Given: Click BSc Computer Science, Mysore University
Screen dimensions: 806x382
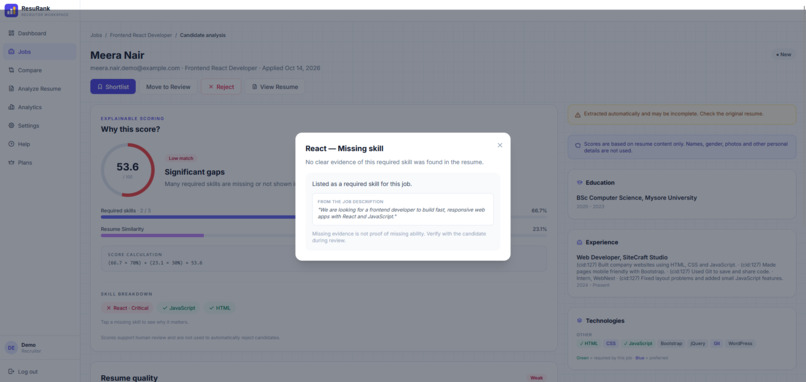Looking at the screenshot, I should coord(636,198).
